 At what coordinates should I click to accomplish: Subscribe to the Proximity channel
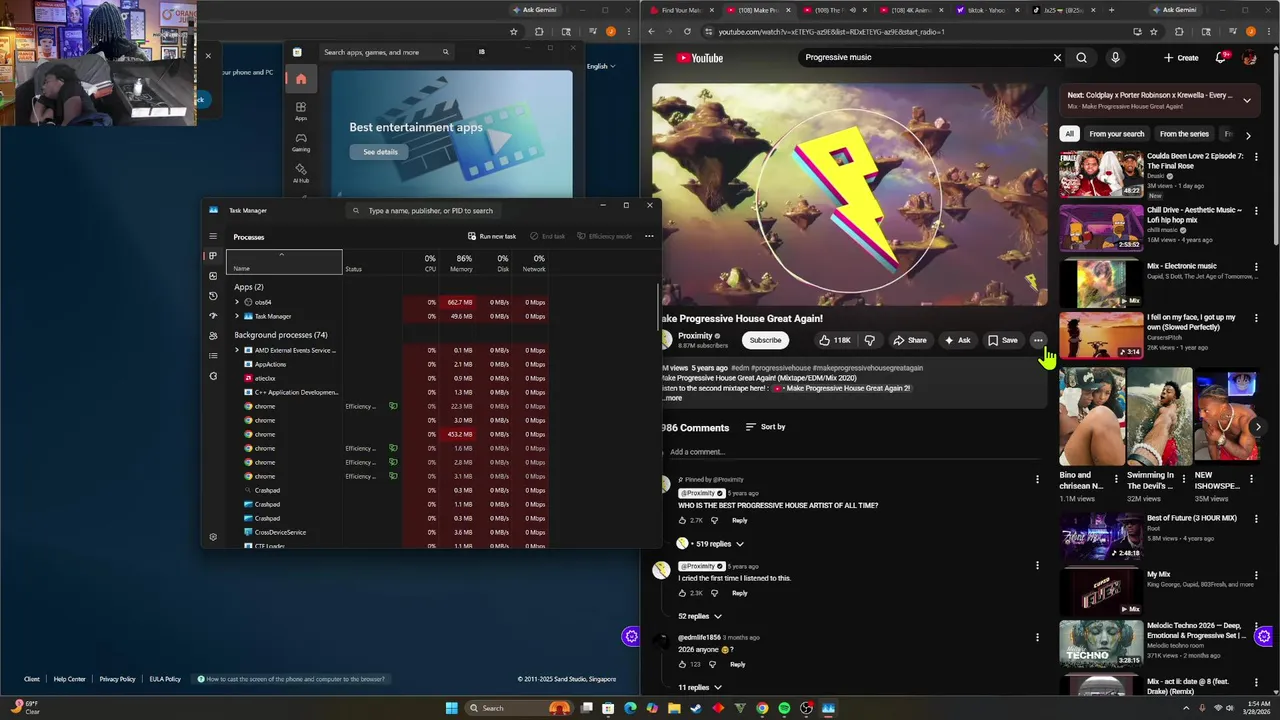coord(765,340)
